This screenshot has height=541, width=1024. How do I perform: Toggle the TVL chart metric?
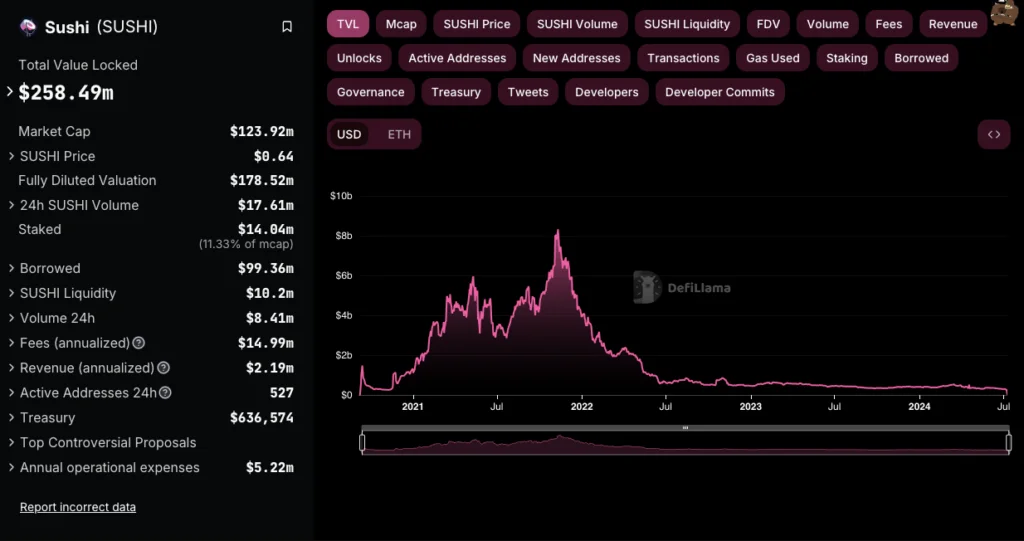click(348, 24)
